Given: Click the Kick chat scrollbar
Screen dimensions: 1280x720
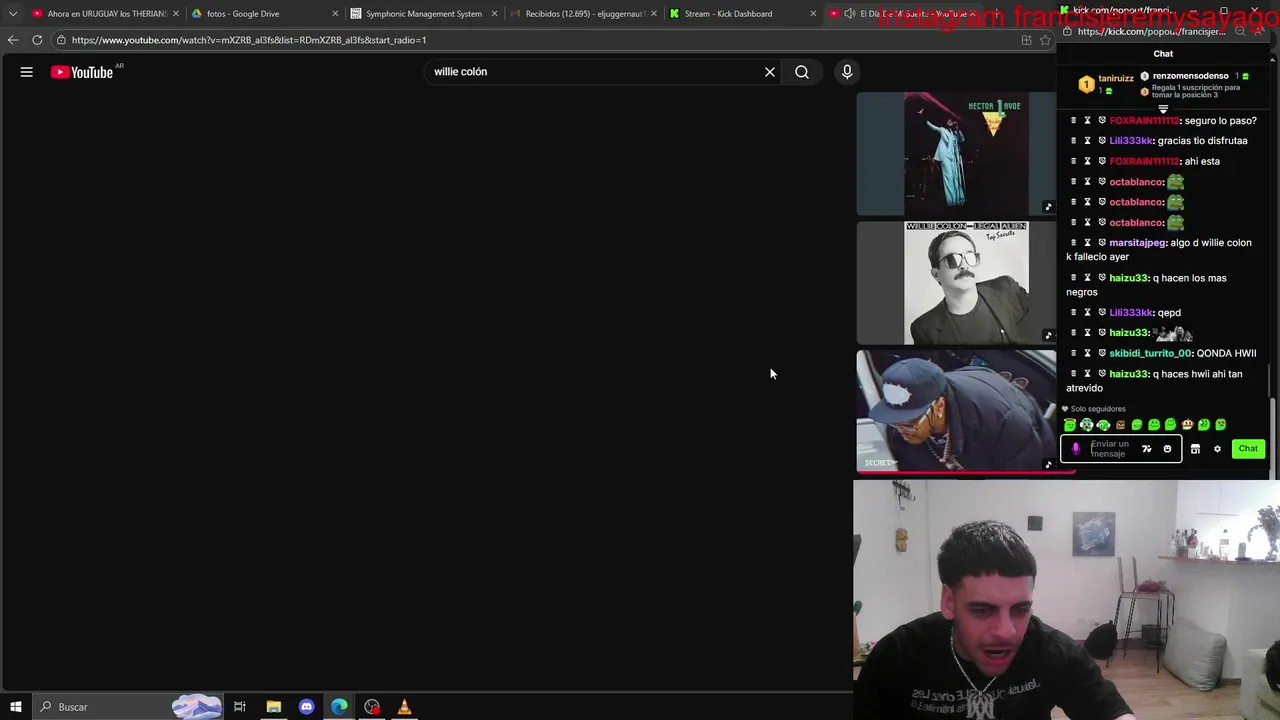Looking at the screenshot, I should [1272, 382].
